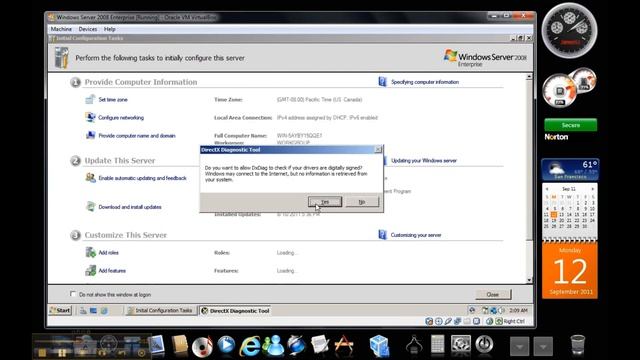Click Provide computer name and domain

click(x=137, y=136)
